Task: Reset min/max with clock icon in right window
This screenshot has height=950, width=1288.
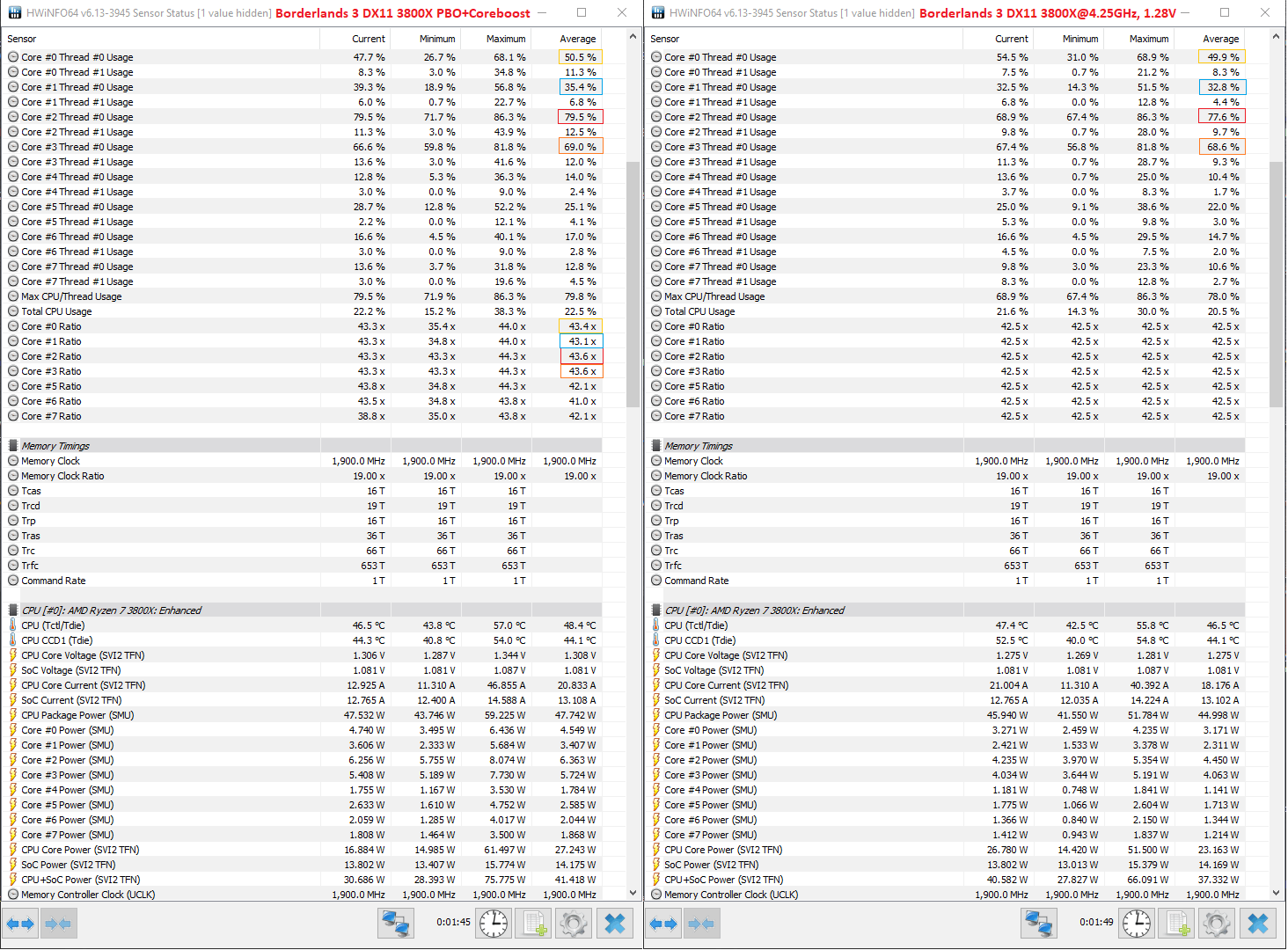Action: tap(1137, 924)
